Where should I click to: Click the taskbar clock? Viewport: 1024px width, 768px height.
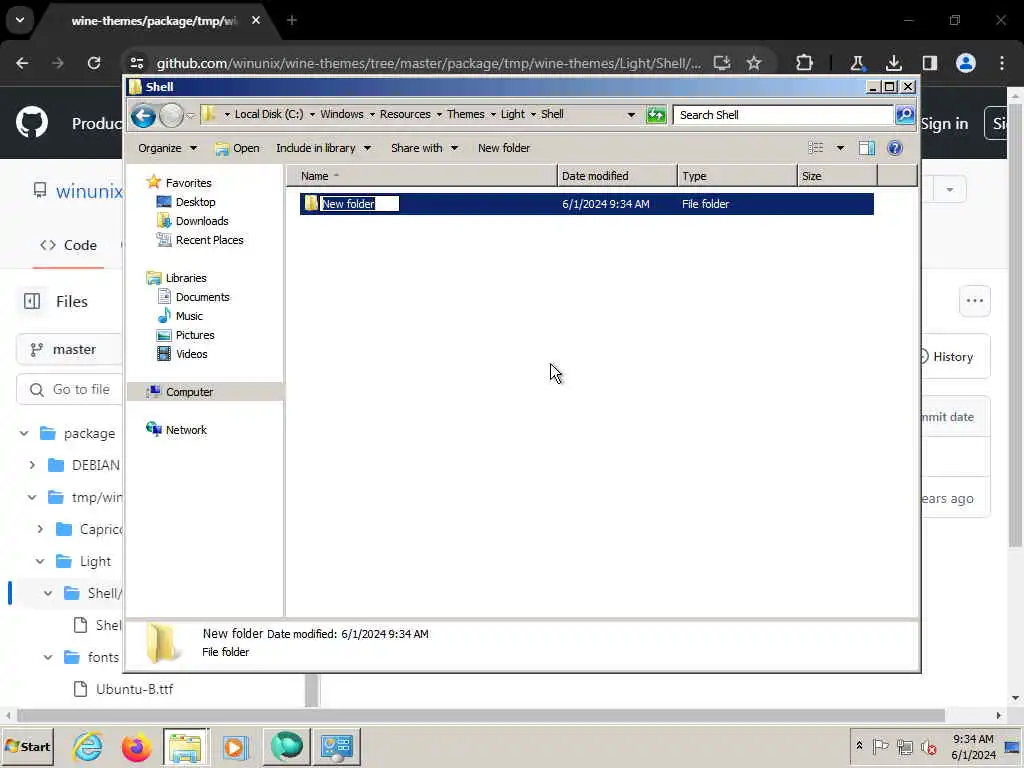(972, 746)
